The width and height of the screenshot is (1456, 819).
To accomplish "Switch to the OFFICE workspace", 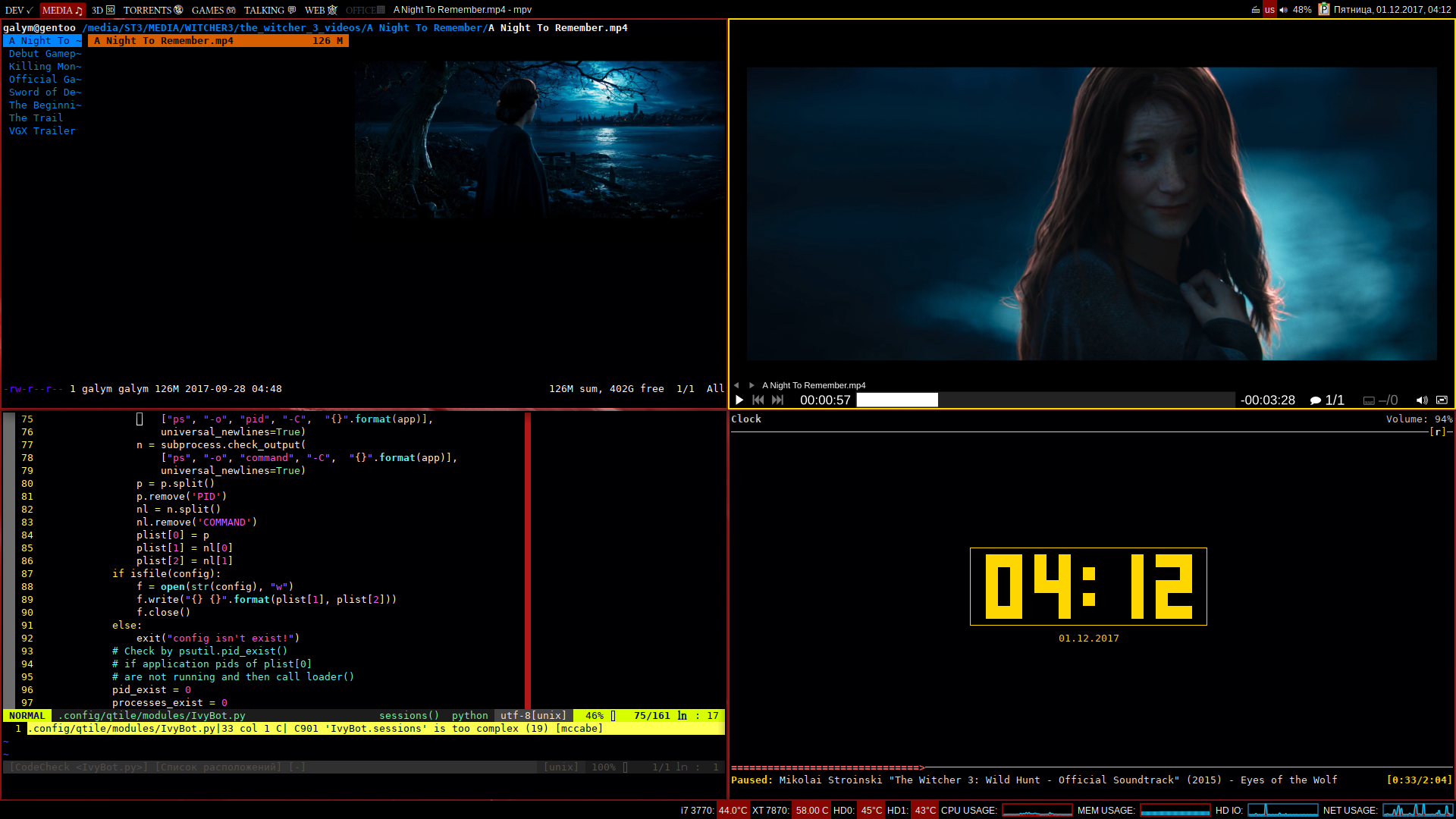I will click(366, 10).
